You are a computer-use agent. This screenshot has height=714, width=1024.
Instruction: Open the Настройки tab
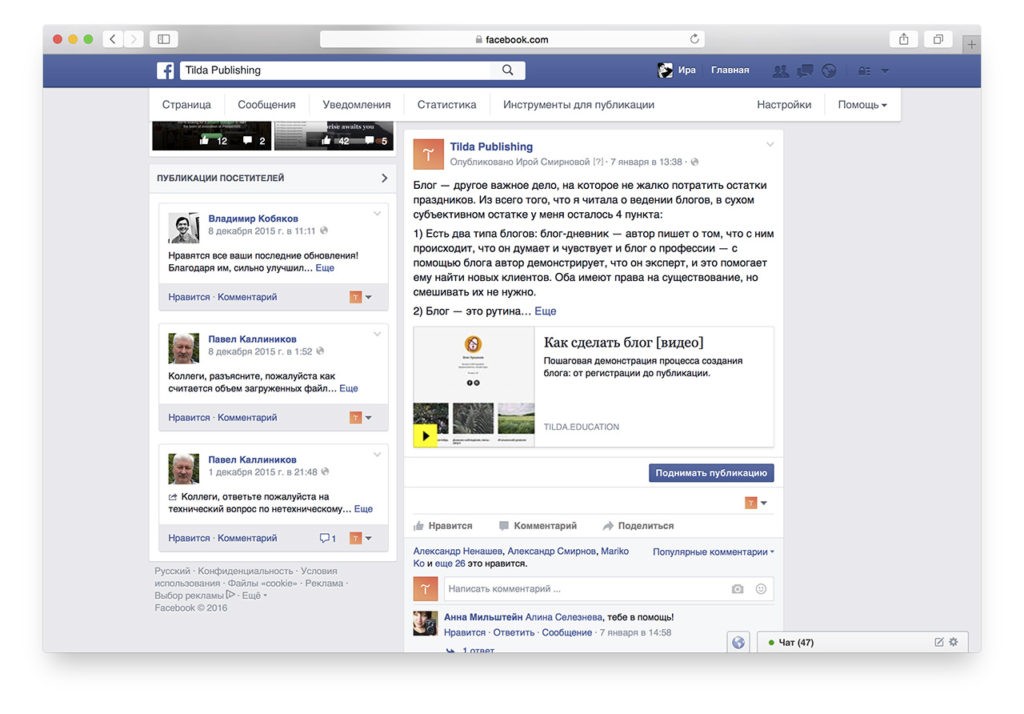click(x=784, y=105)
